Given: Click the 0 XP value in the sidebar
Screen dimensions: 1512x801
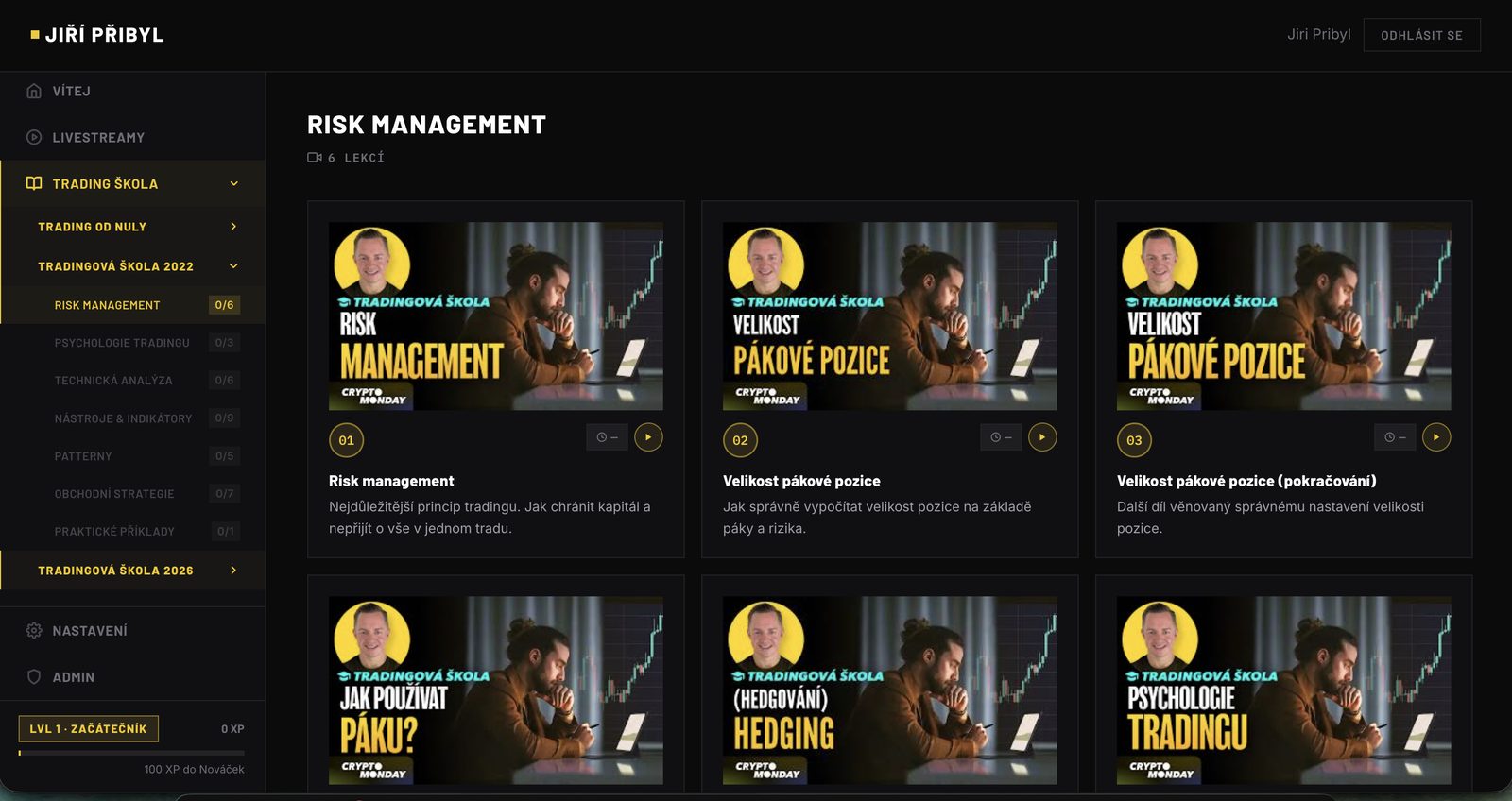Looking at the screenshot, I should click(x=232, y=729).
